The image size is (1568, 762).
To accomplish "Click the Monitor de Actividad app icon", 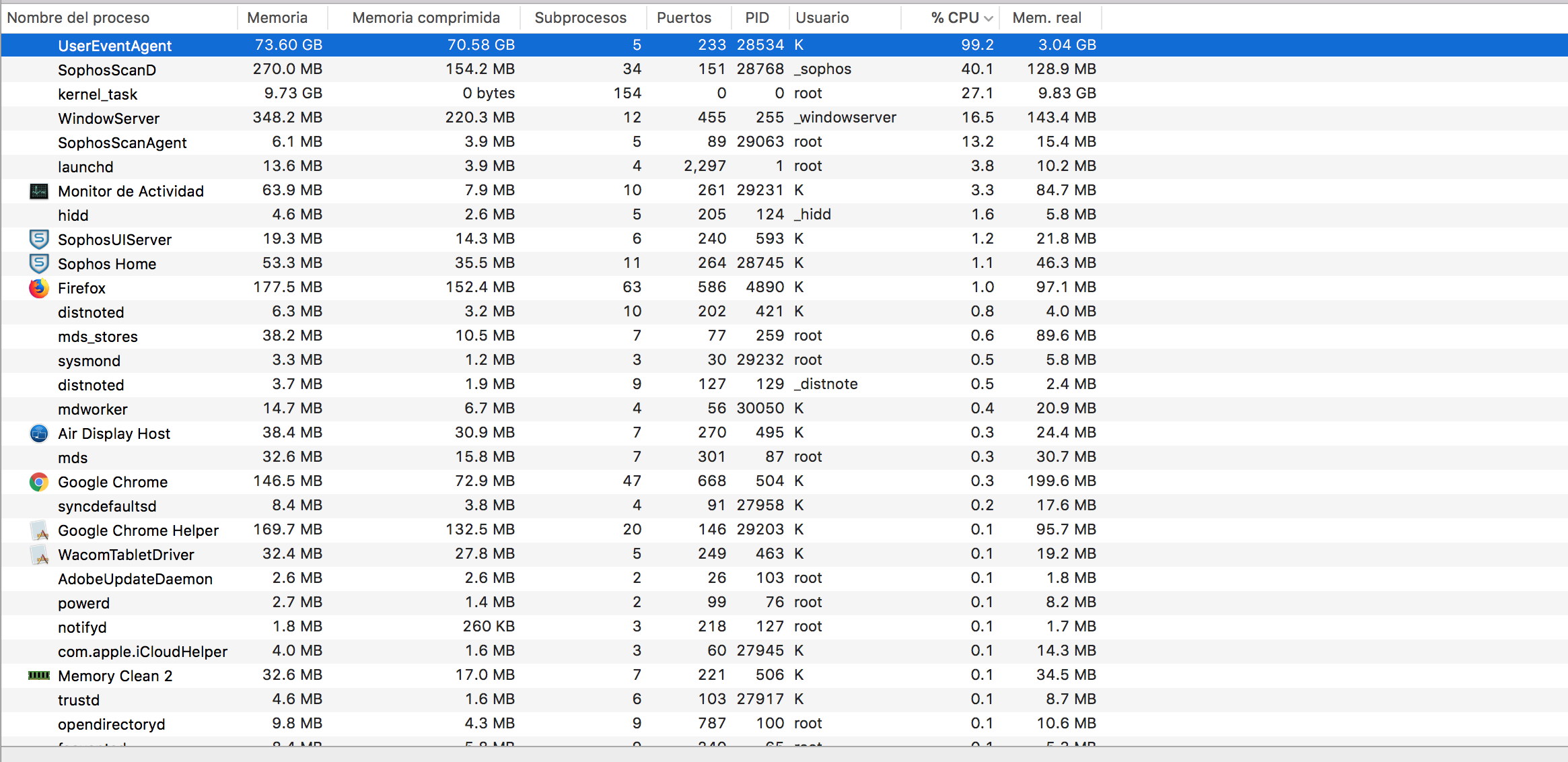I will tap(39, 191).
